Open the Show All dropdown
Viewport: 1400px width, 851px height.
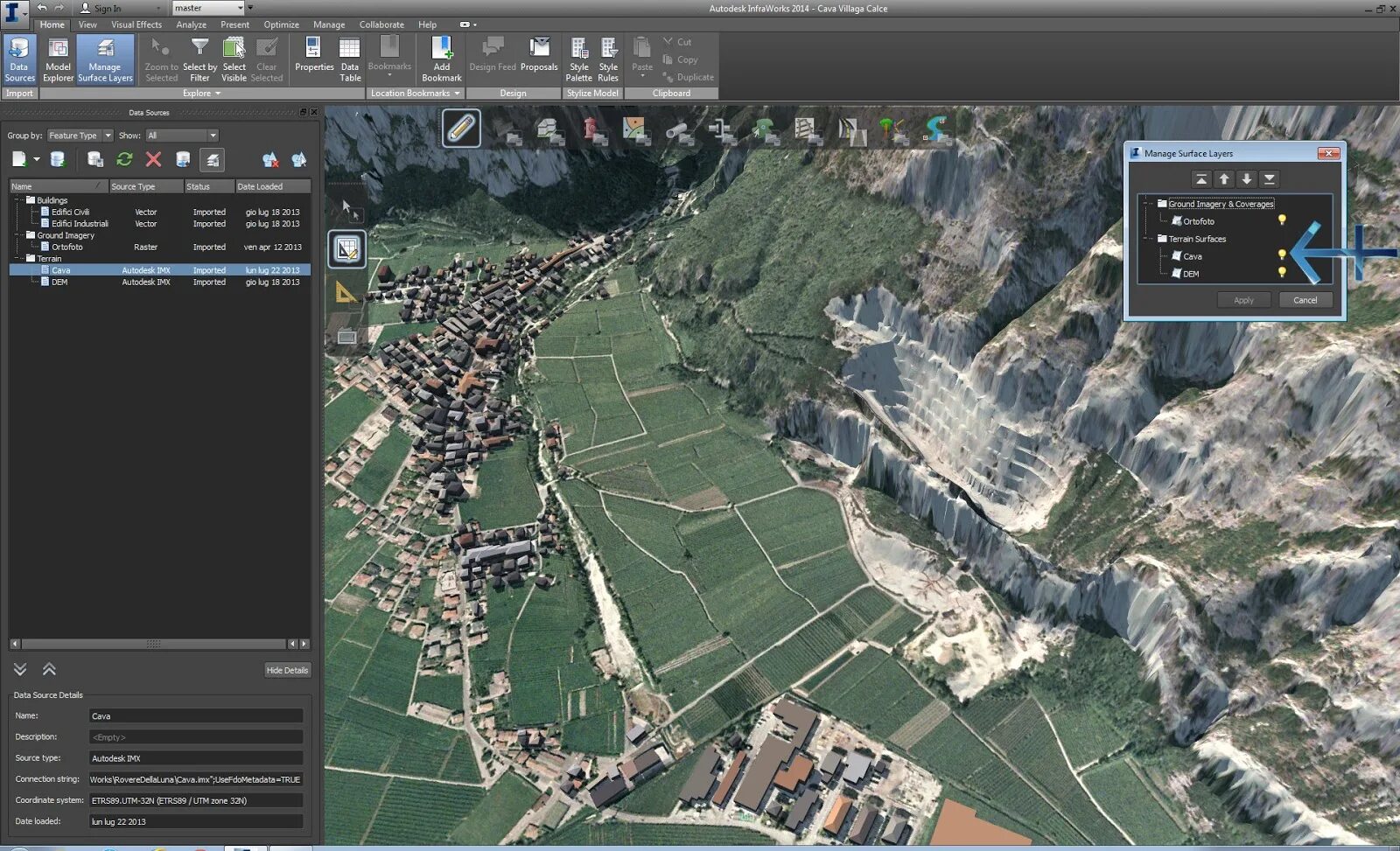(x=182, y=136)
